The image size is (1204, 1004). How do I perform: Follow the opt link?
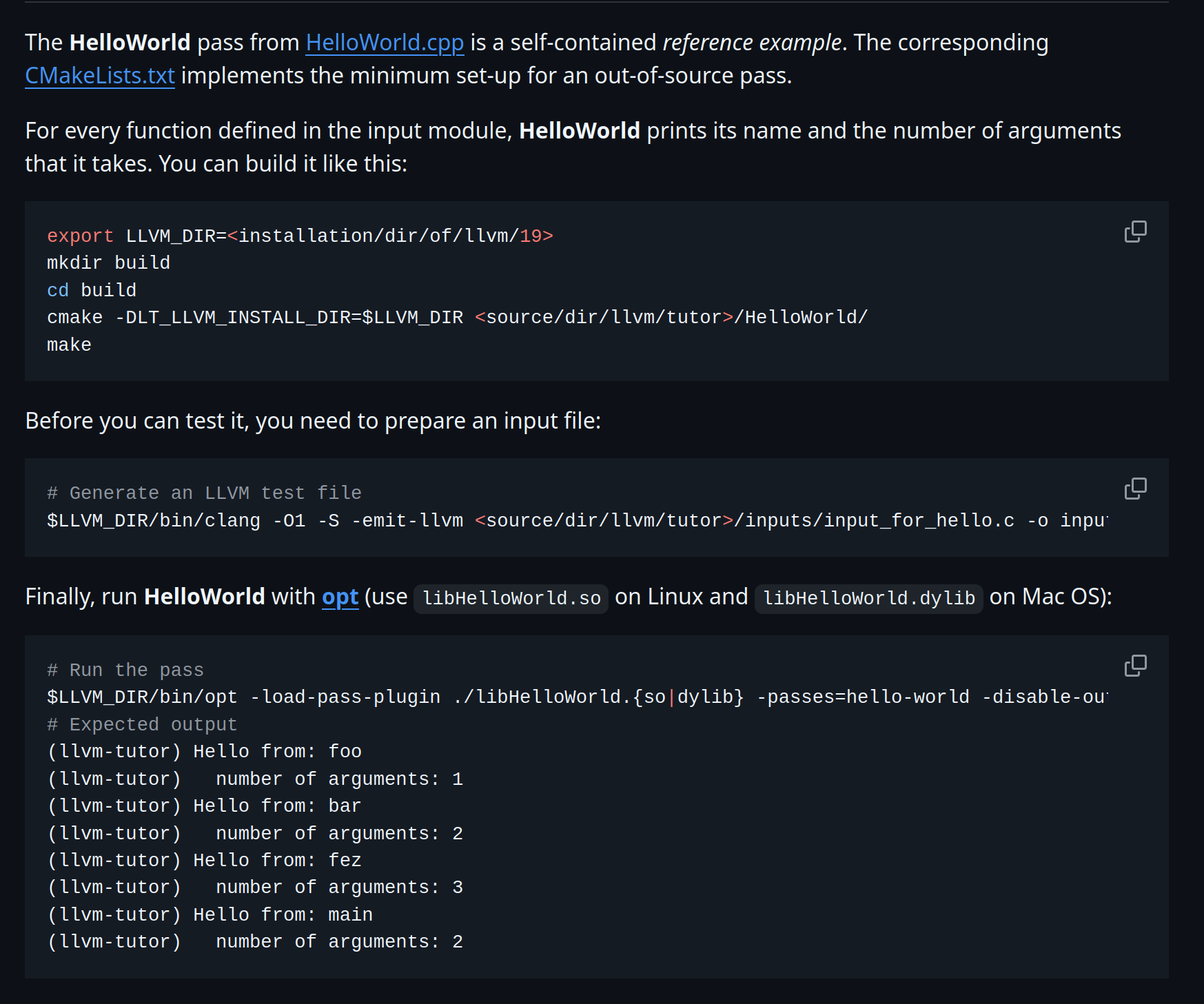(340, 597)
